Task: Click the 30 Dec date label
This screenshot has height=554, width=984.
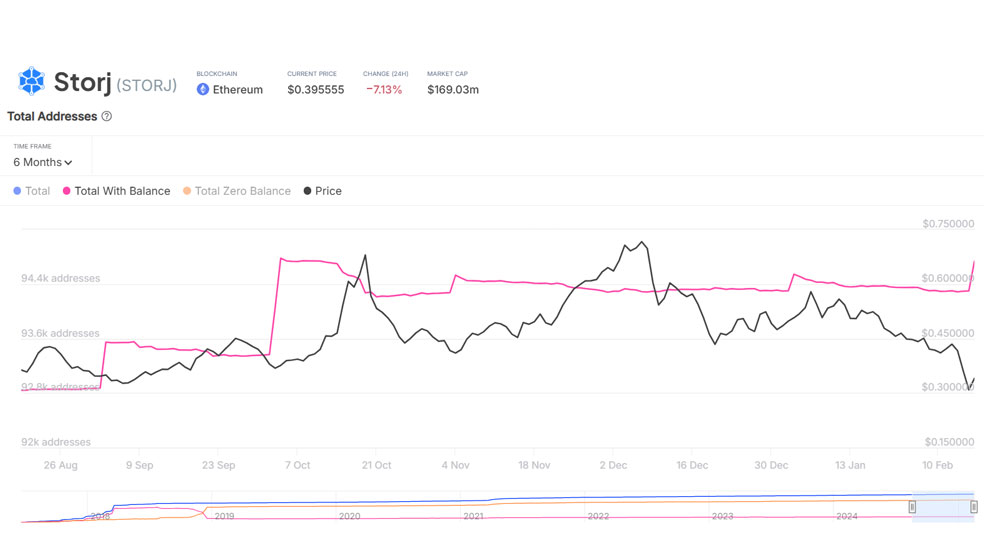Action: click(x=771, y=465)
